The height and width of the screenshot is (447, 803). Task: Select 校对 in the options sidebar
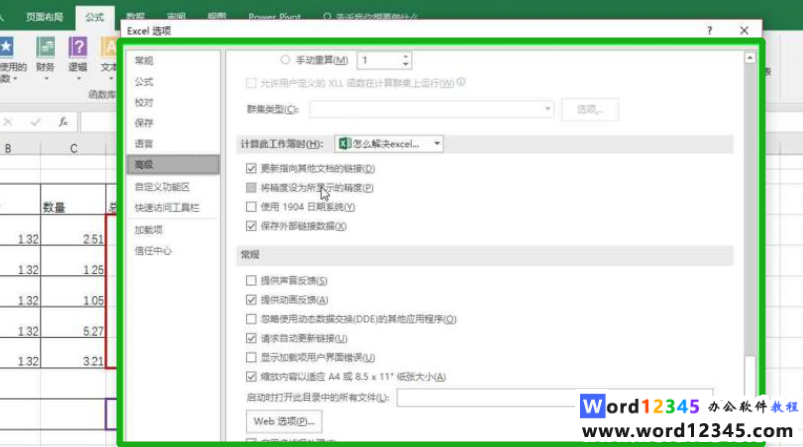click(x=144, y=102)
